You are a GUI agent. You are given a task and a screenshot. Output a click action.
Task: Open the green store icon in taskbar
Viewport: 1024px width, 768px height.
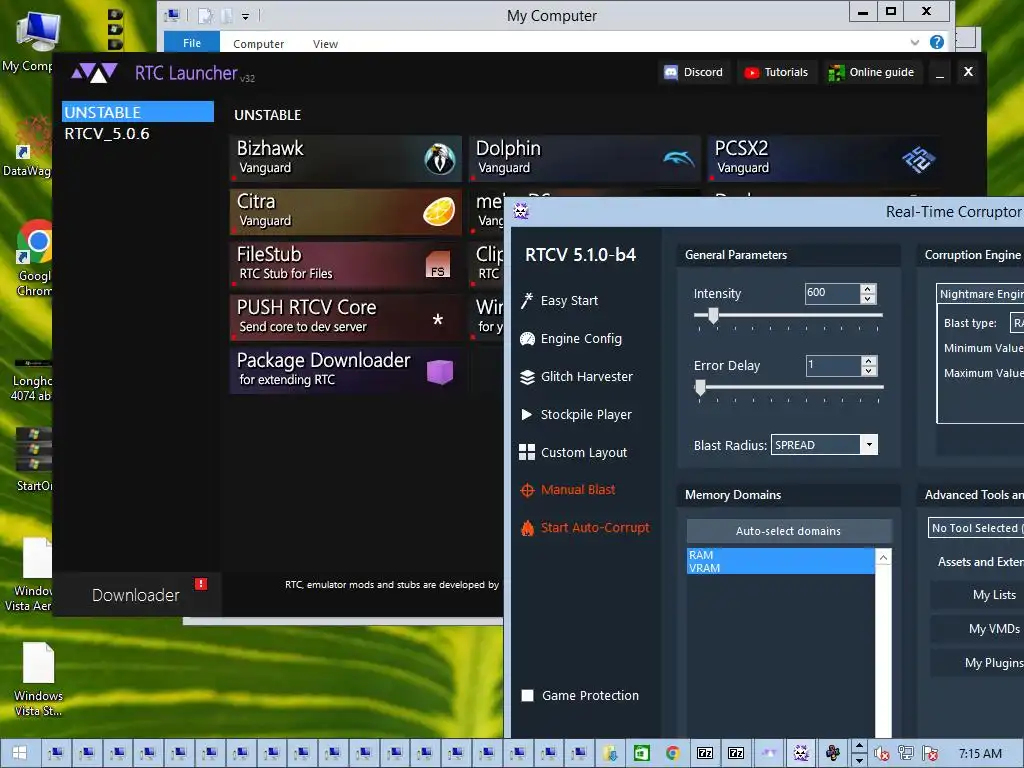[641, 753]
